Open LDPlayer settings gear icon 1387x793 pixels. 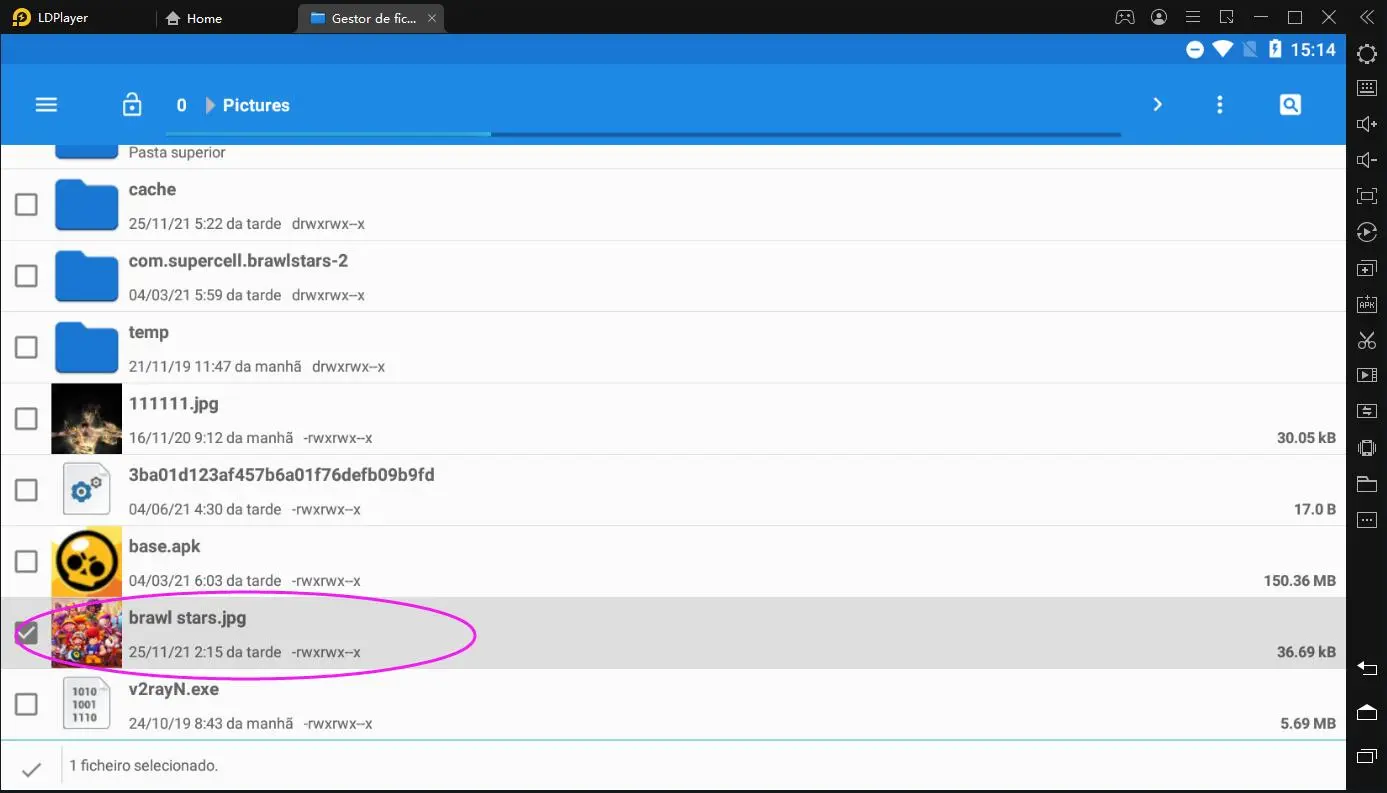(x=1367, y=53)
